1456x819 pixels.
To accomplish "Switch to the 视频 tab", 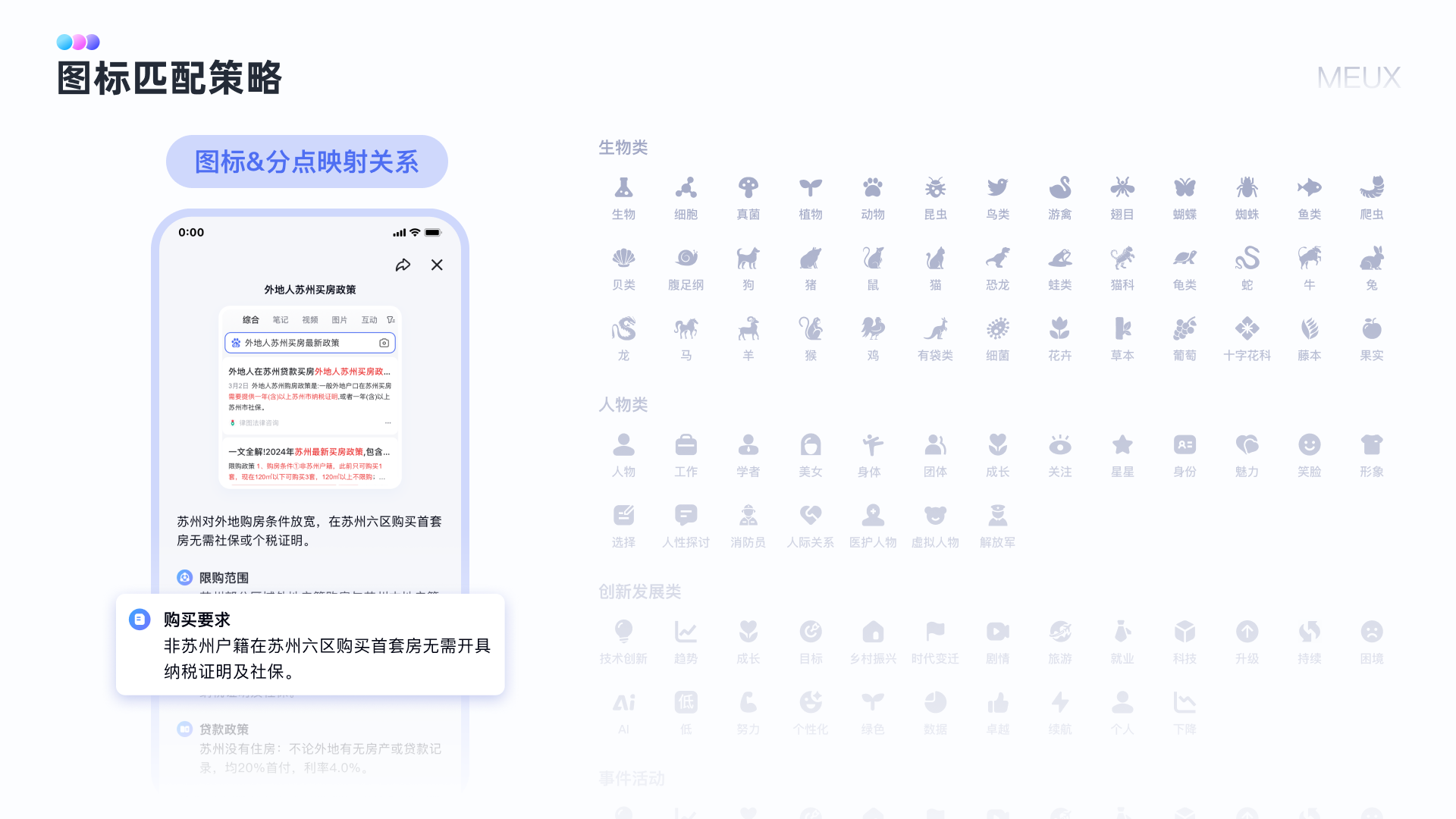I will [310, 319].
